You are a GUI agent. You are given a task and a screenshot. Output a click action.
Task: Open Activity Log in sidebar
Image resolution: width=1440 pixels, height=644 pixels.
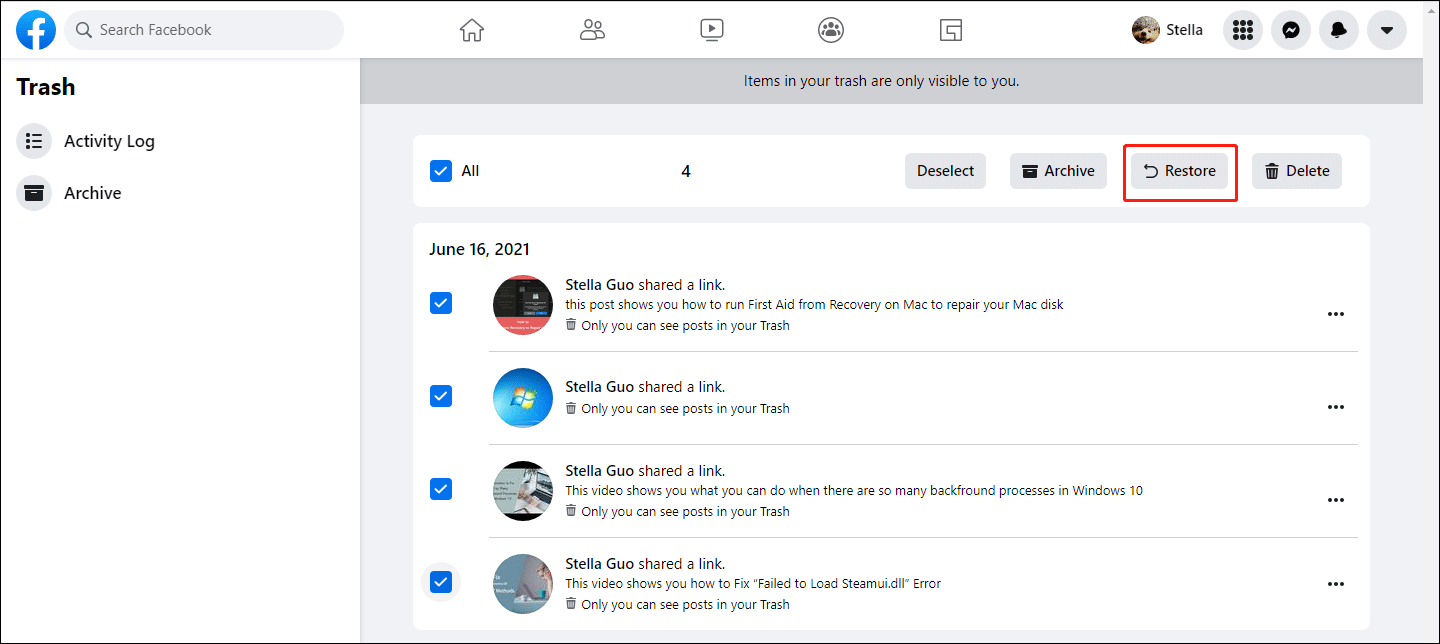(109, 141)
